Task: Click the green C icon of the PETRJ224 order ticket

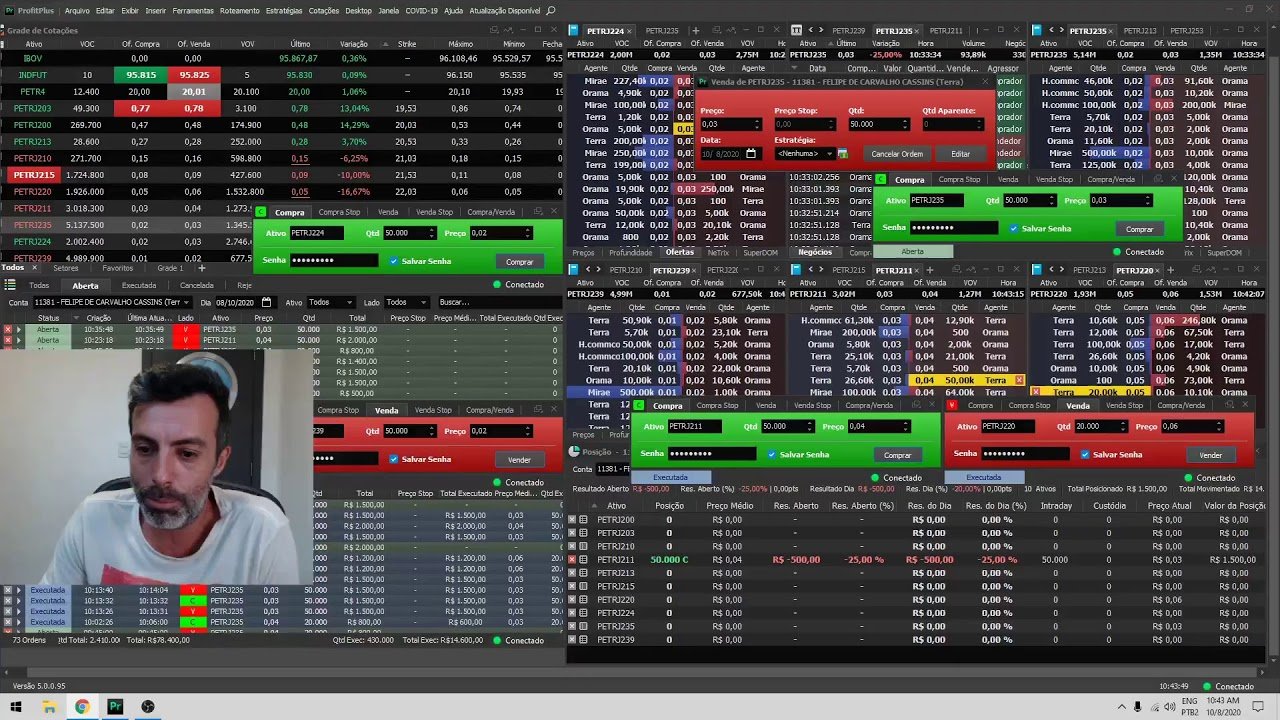Action: coord(261,212)
